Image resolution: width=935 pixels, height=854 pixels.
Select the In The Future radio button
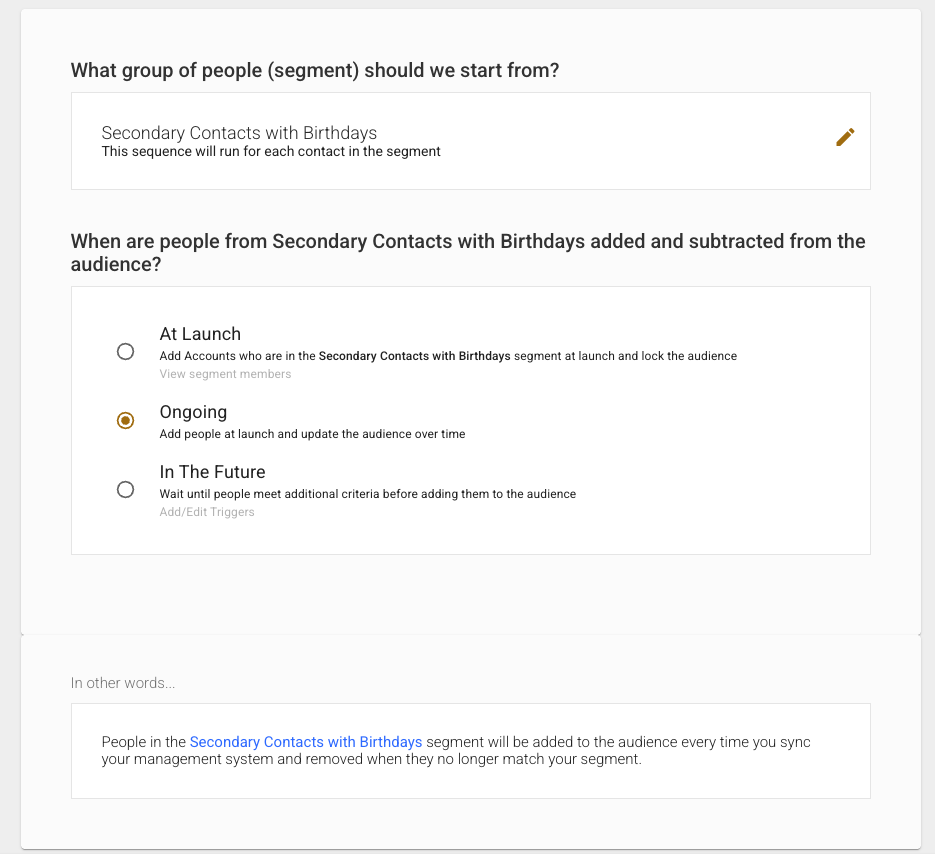[x=125, y=489]
